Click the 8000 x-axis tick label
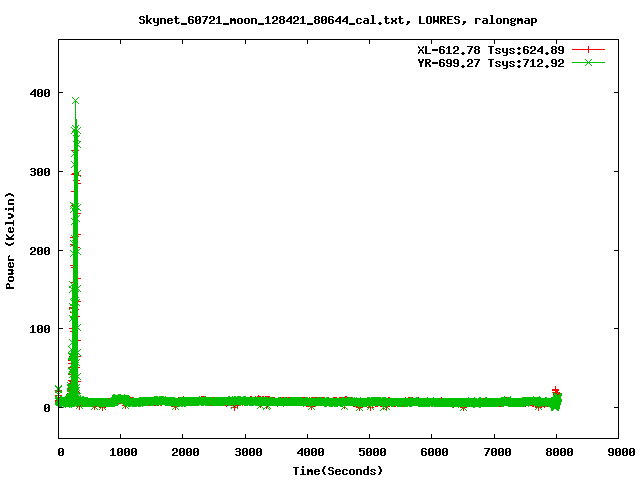The image size is (640, 480). tap(559, 452)
